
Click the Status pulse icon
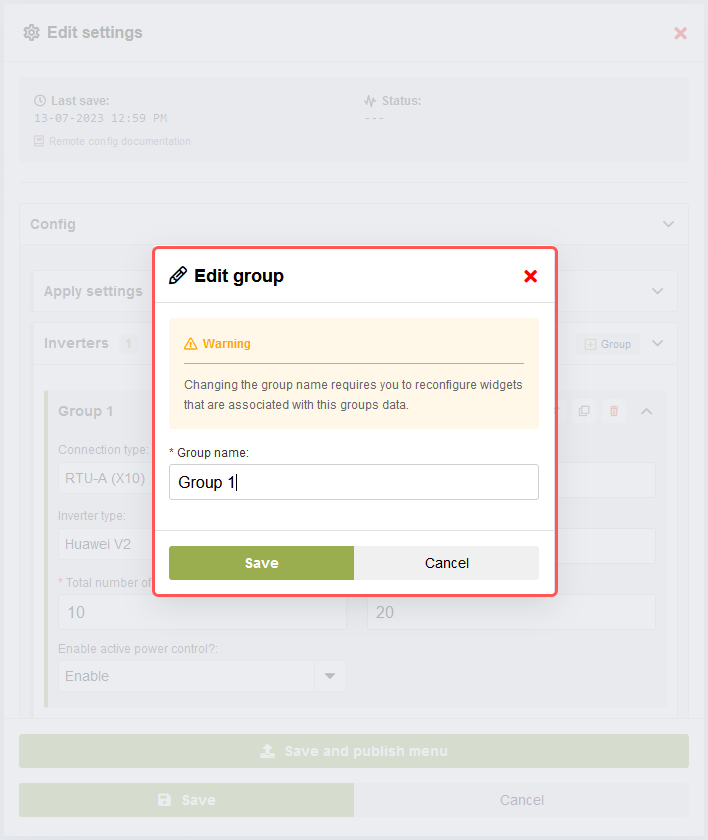tap(370, 101)
